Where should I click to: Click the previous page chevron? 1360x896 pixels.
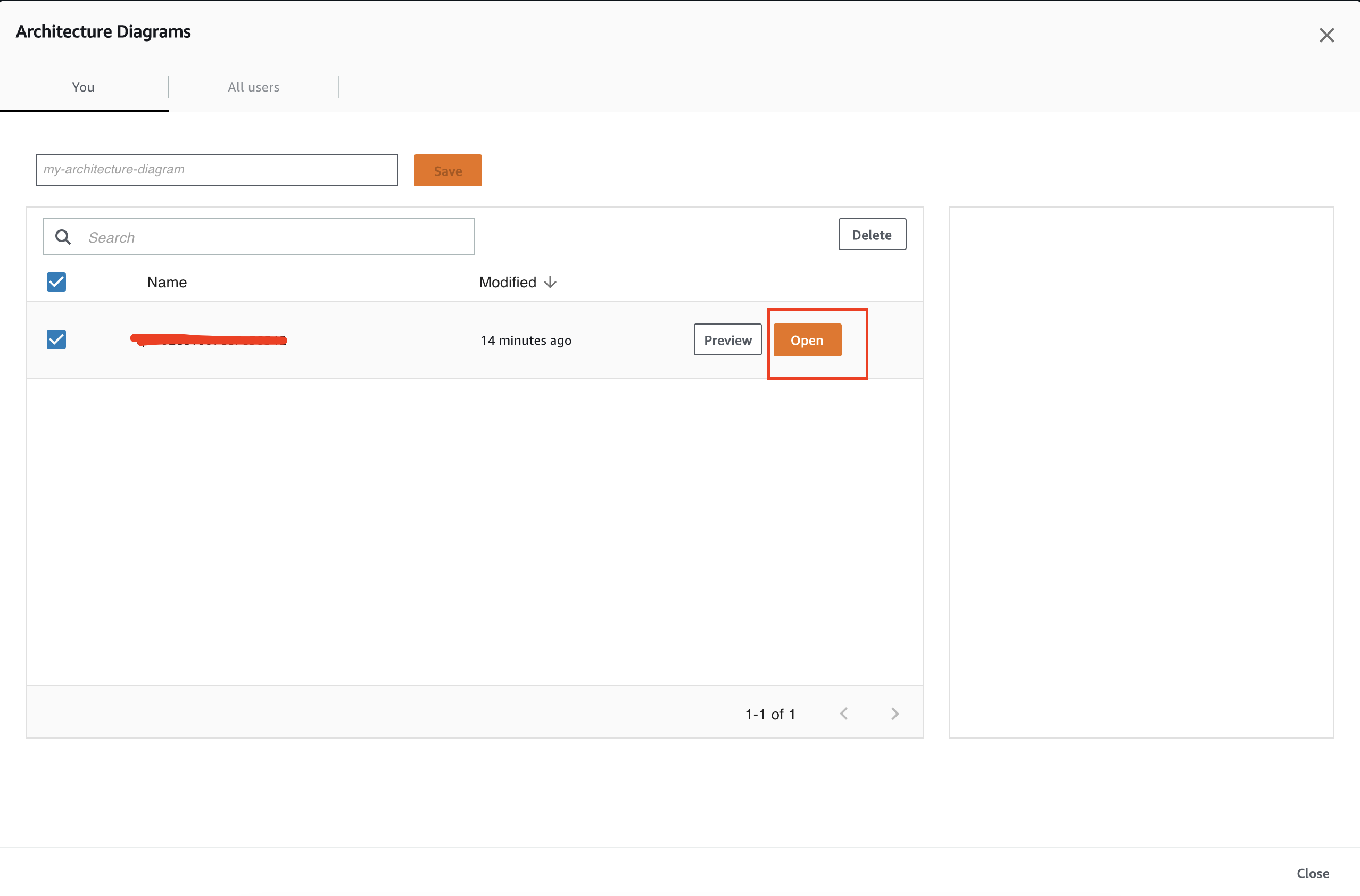pyautogui.click(x=844, y=713)
